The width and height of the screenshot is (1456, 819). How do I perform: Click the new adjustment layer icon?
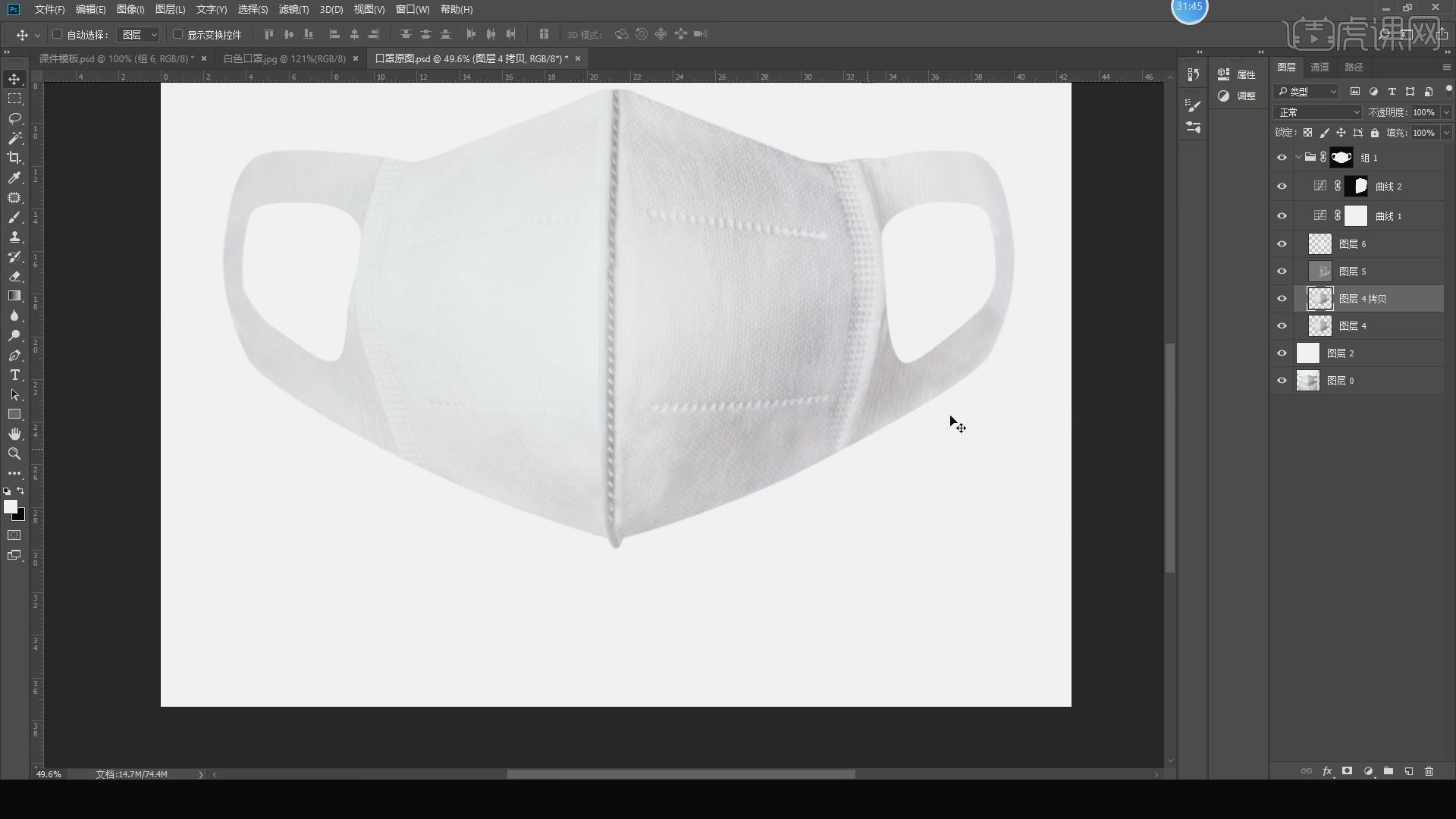(x=1368, y=771)
